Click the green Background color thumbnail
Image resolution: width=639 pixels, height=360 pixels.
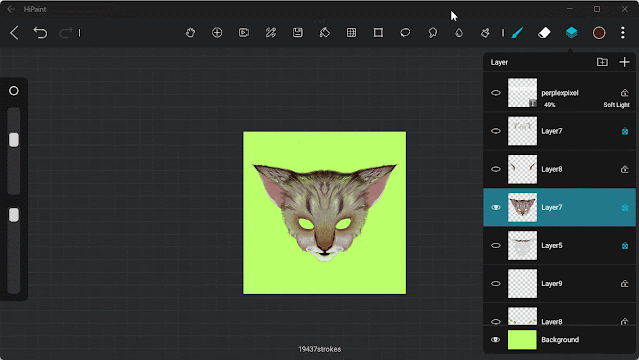pyautogui.click(x=522, y=340)
